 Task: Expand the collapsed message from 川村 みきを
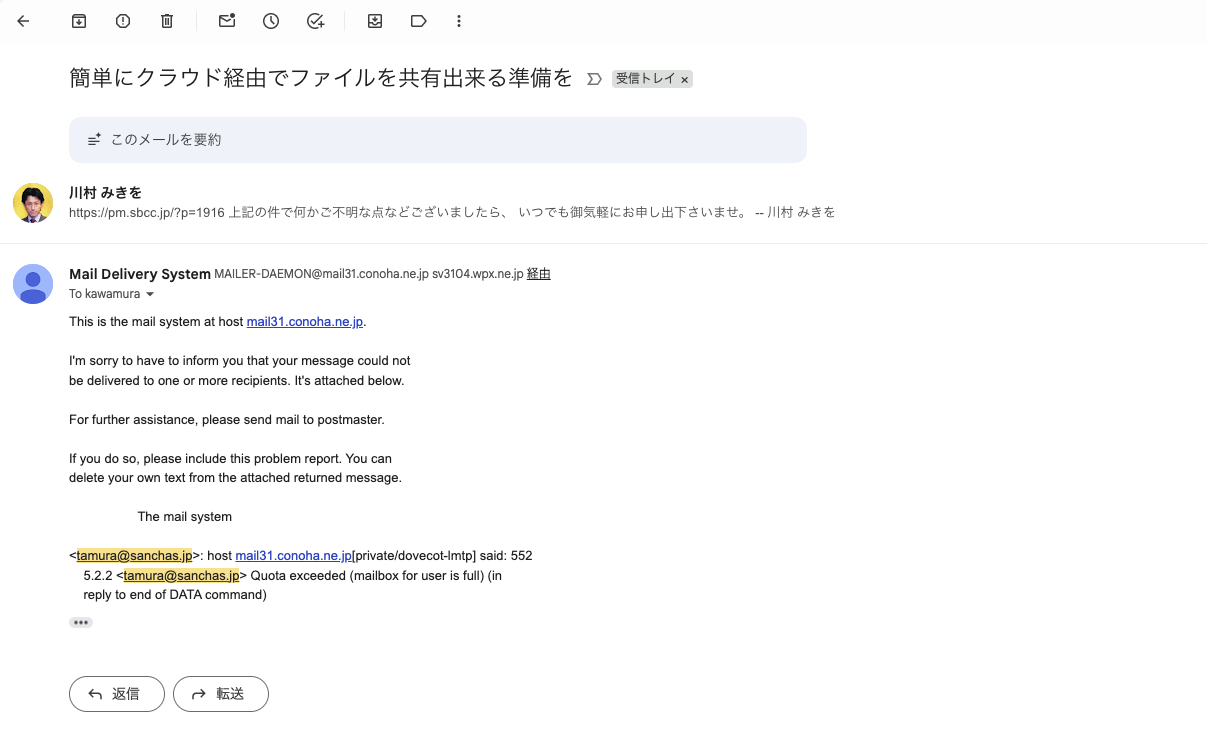(450, 202)
